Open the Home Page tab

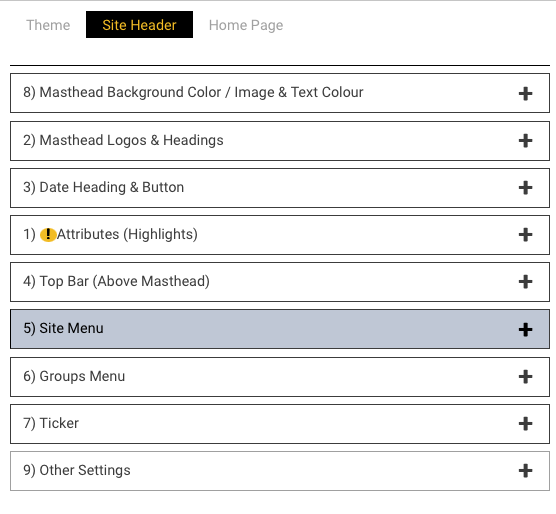246,25
